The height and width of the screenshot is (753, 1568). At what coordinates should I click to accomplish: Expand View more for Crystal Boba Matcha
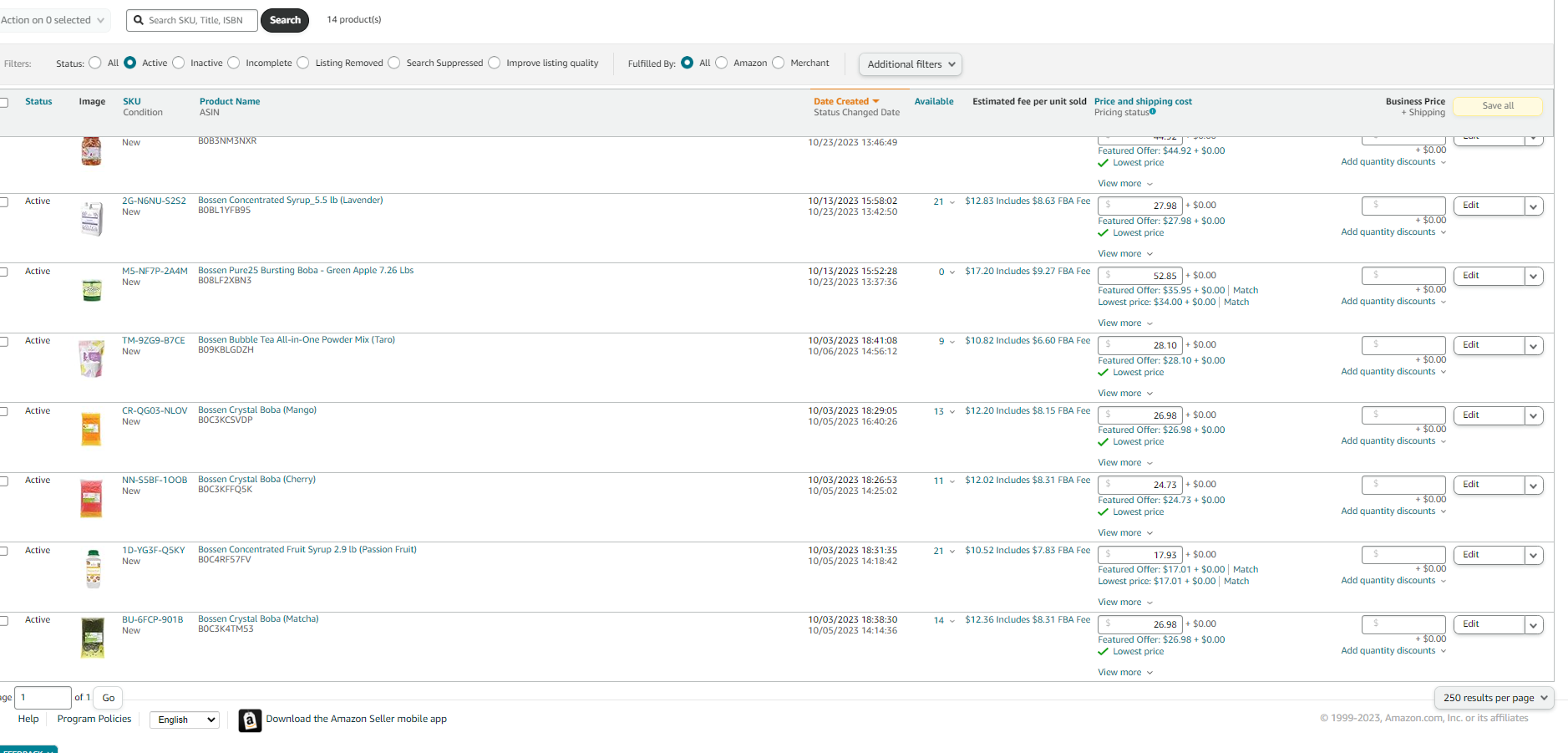[x=1125, y=672]
